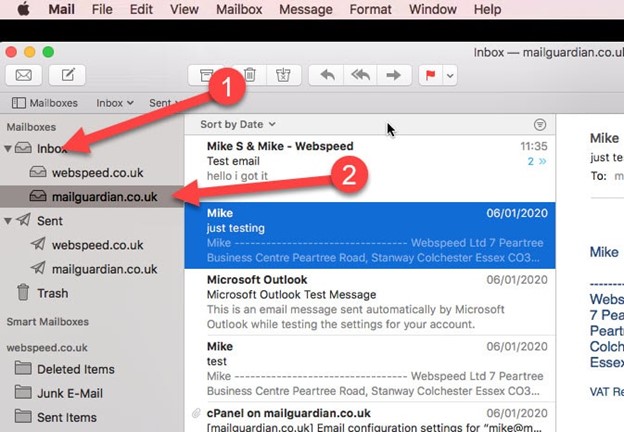Flag message with red flag icon
The width and height of the screenshot is (624, 432).
click(431, 75)
